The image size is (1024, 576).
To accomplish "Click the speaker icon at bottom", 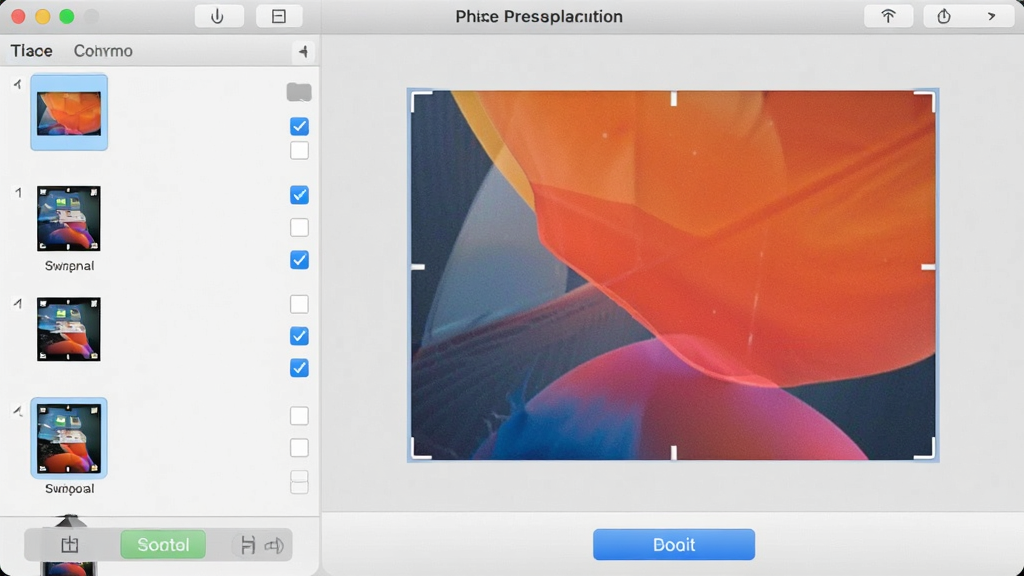I will coord(274,545).
